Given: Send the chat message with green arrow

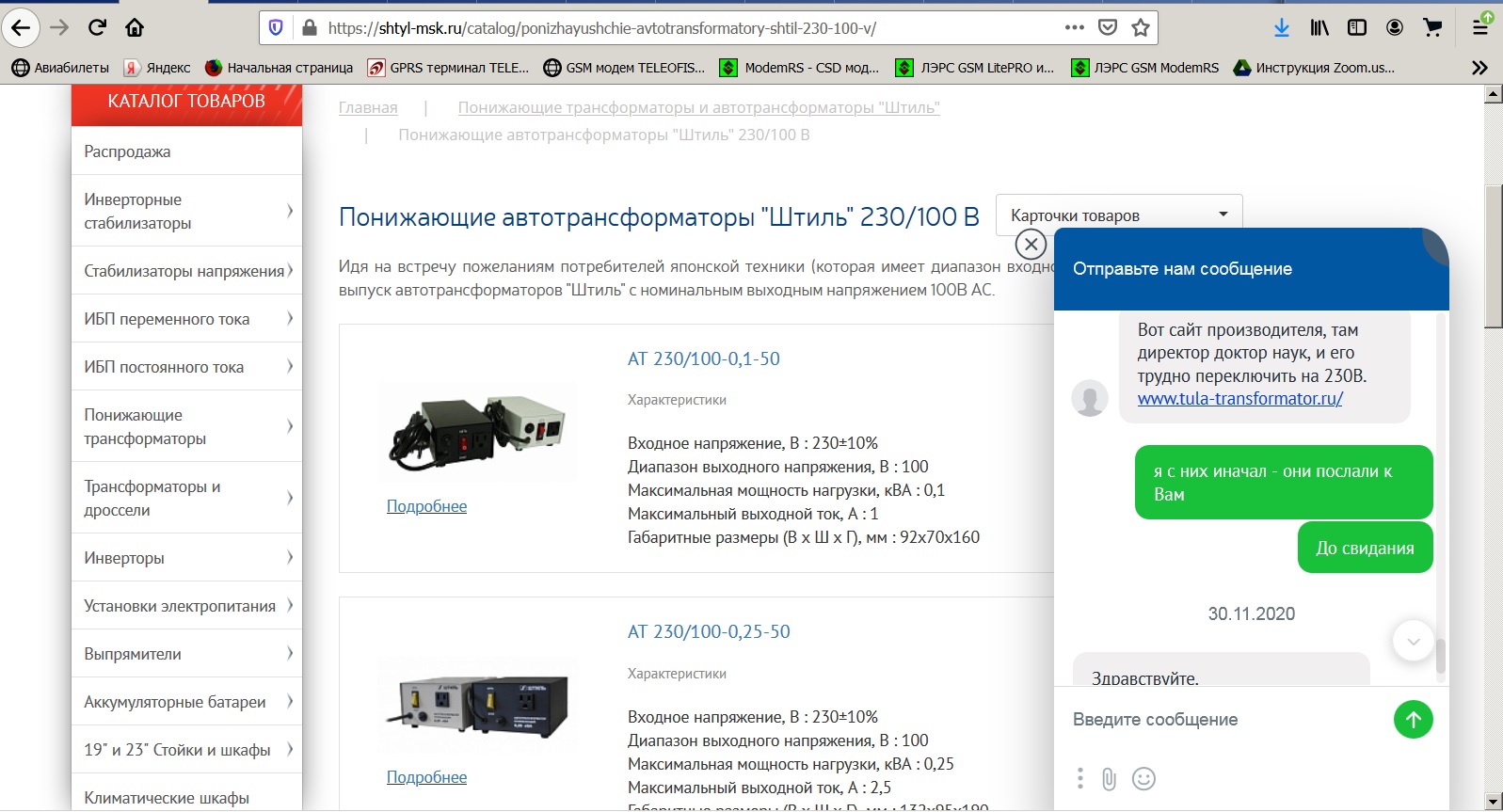Looking at the screenshot, I should click(1414, 720).
